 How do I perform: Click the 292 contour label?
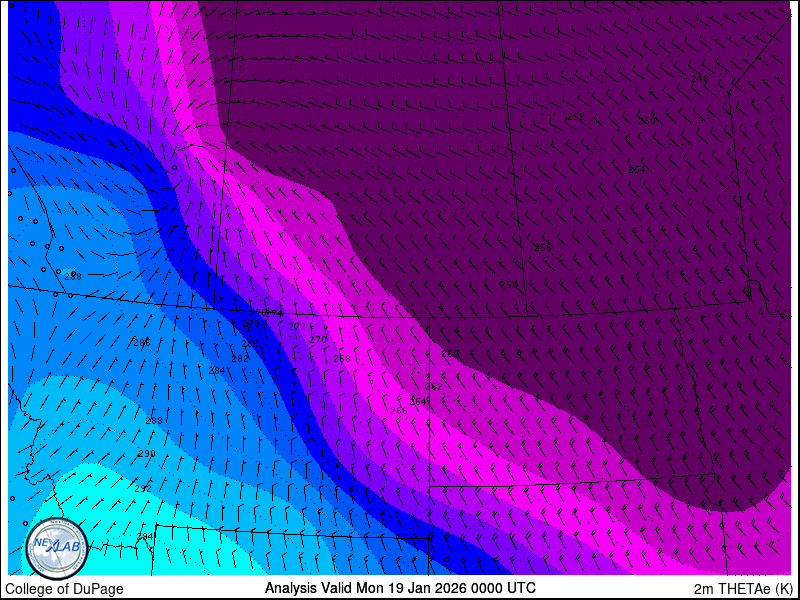(x=143, y=488)
